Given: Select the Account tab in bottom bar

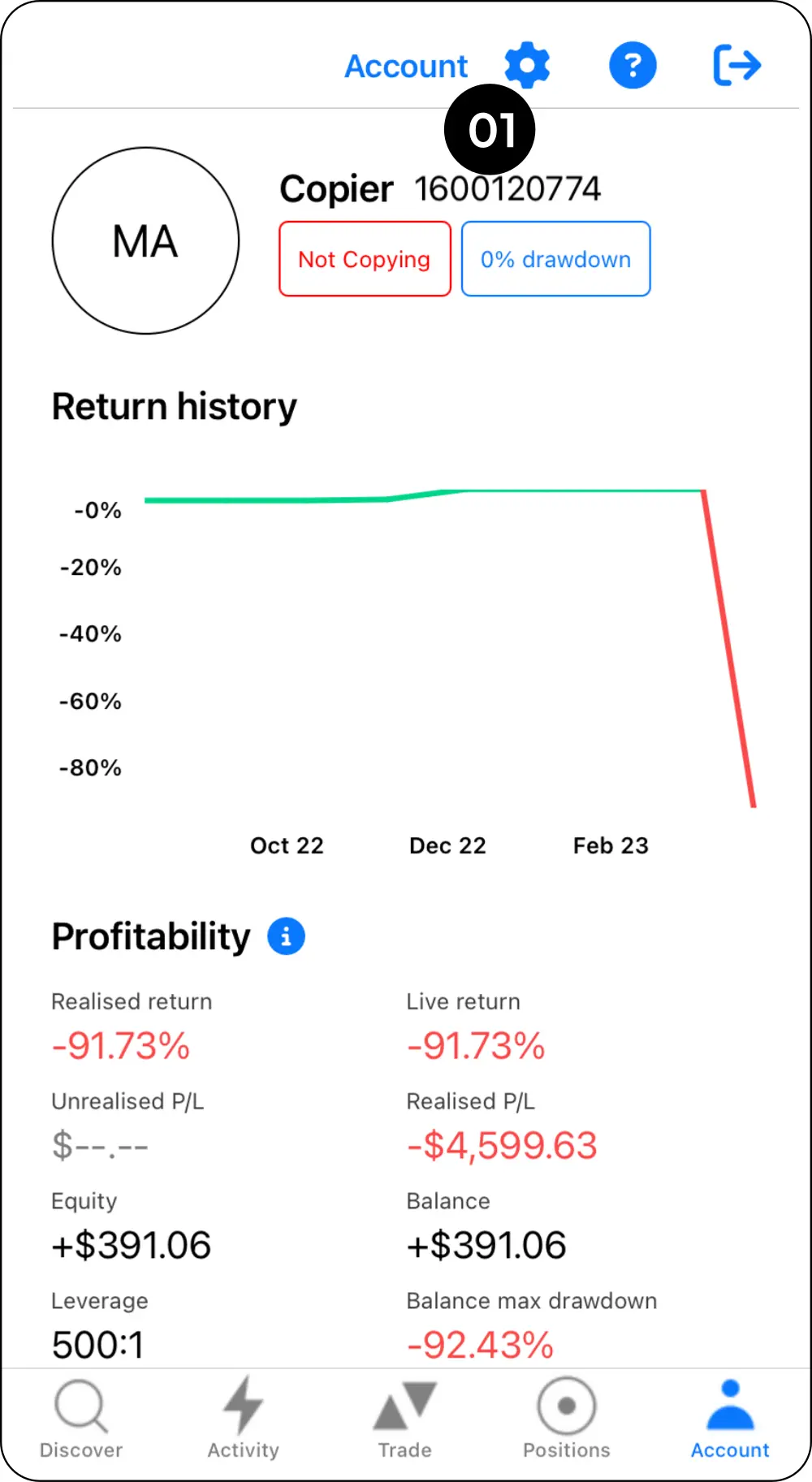Looking at the screenshot, I should coord(730,1418).
